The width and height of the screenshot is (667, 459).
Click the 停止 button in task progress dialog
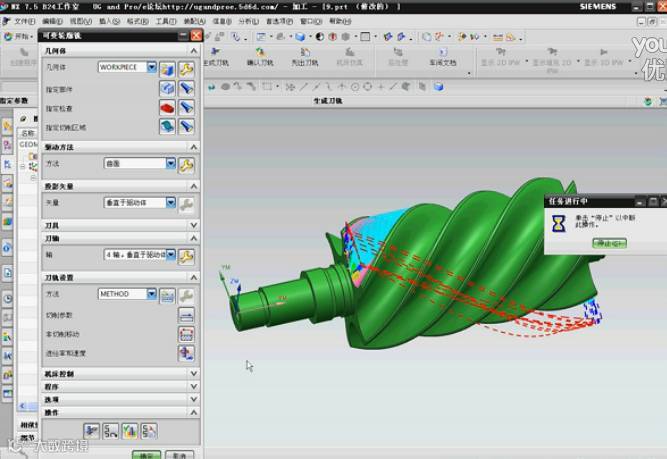click(610, 243)
